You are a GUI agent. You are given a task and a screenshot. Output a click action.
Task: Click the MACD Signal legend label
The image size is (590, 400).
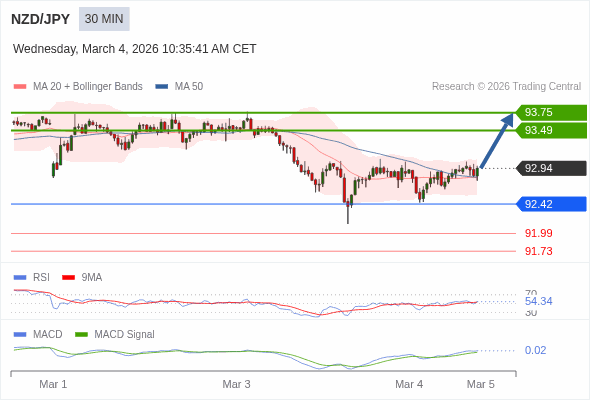[x=124, y=335]
